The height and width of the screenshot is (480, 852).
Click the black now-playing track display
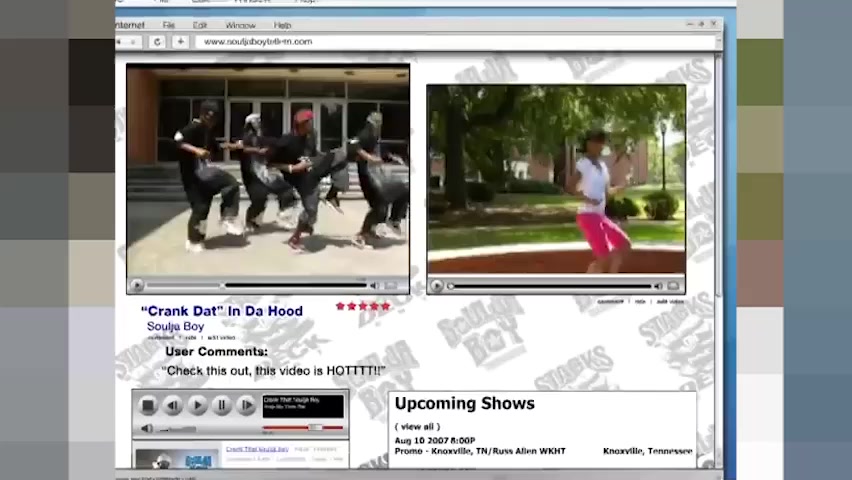[x=303, y=406]
